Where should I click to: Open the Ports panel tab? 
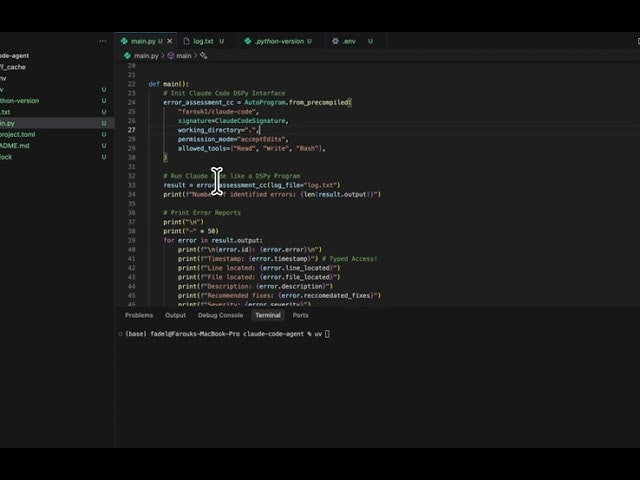click(x=300, y=315)
